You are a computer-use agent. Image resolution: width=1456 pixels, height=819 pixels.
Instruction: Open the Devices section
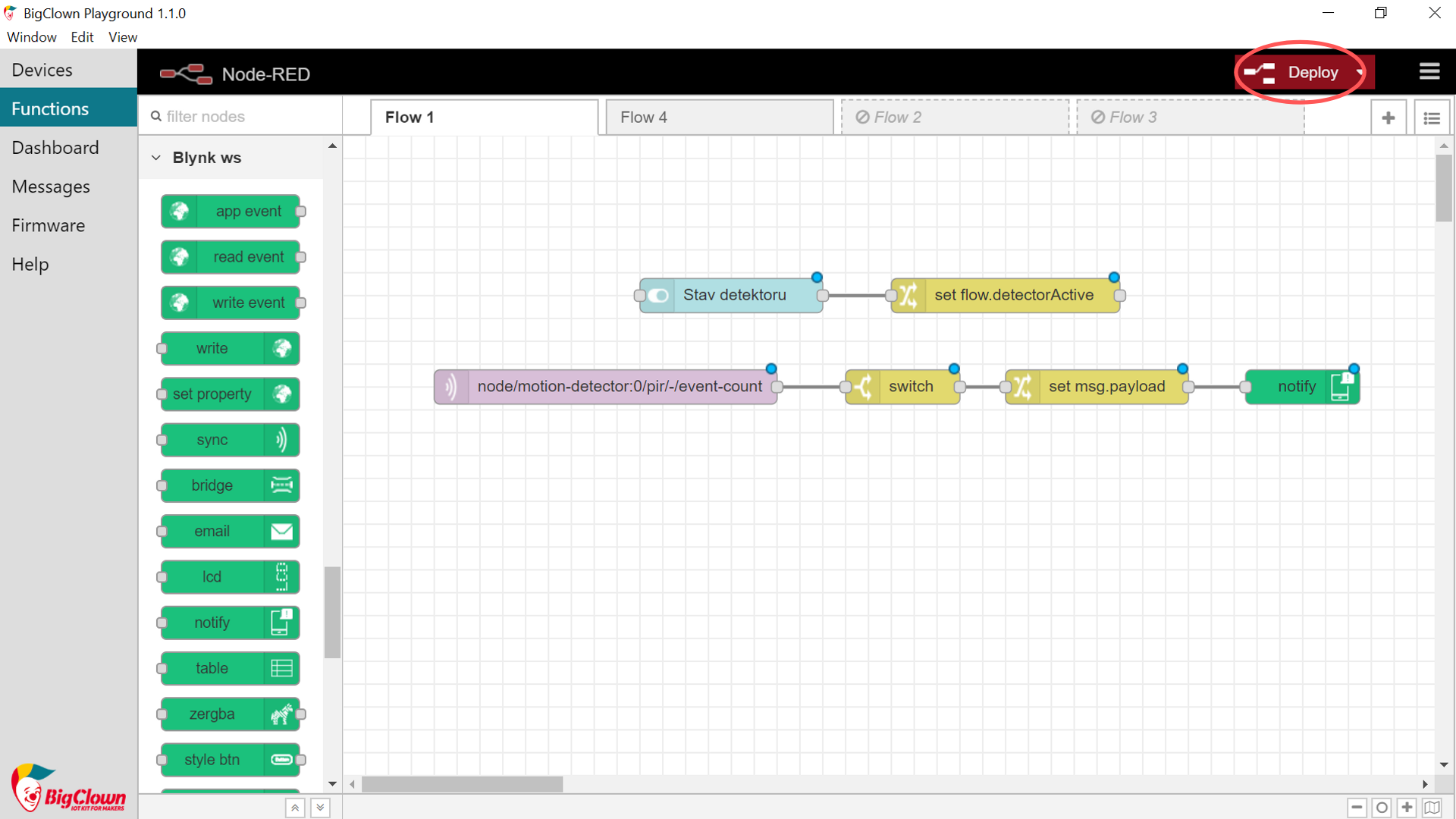pos(68,70)
